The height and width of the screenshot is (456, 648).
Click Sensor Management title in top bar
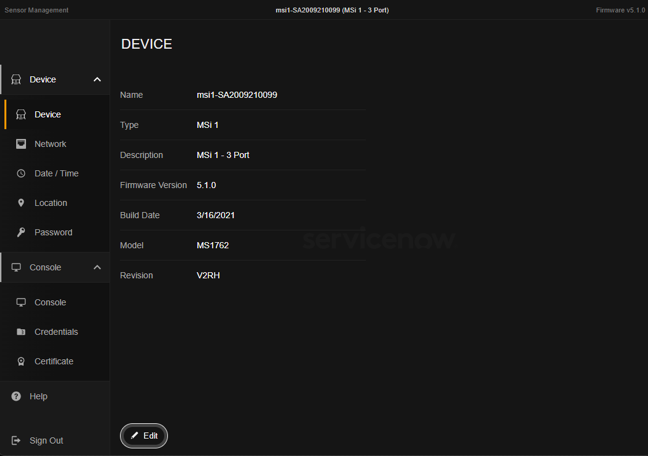tap(36, 10)
